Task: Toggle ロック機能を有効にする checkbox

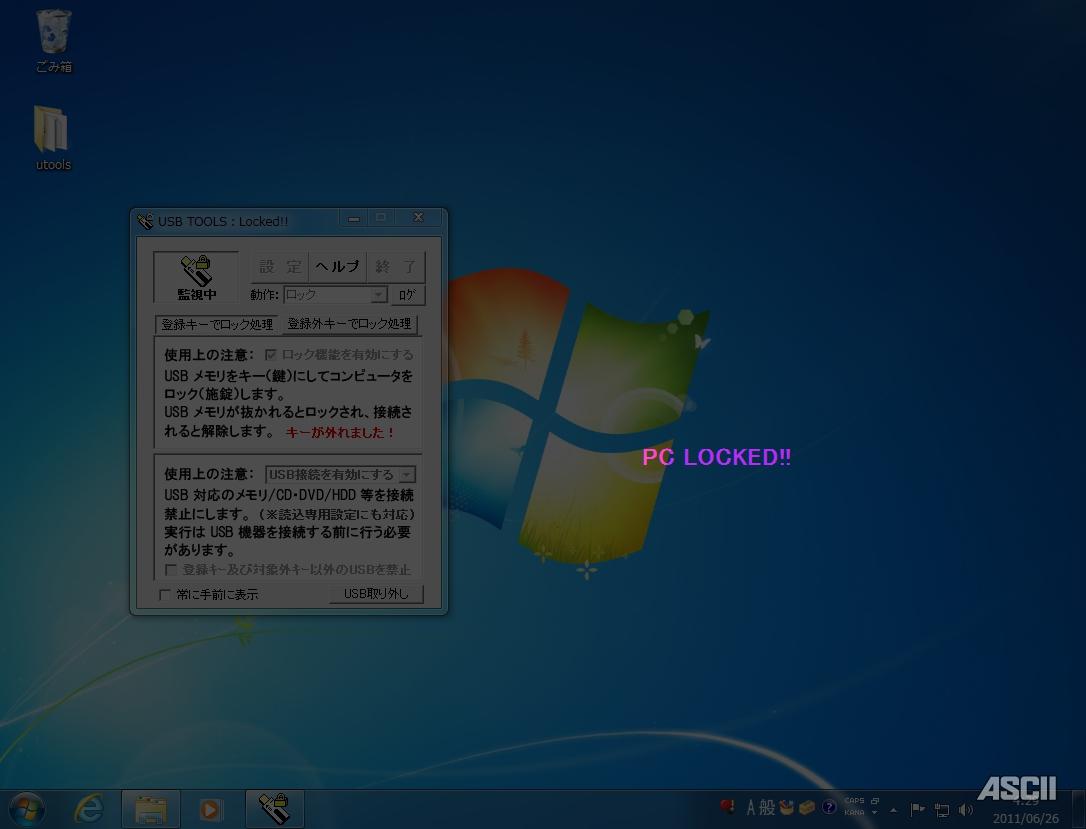Action: pyautogui.click(x=271, y=355)
